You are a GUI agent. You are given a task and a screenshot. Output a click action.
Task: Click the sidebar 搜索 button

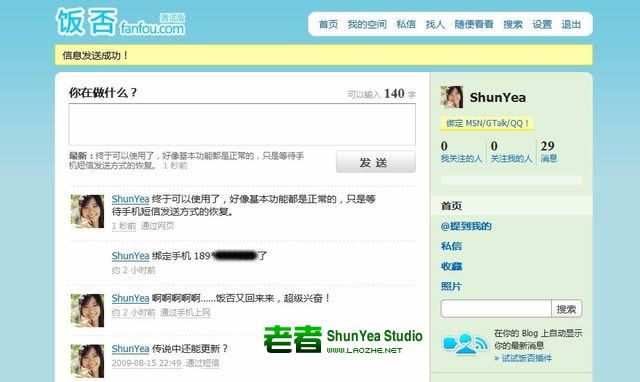[x=567, y=309]
